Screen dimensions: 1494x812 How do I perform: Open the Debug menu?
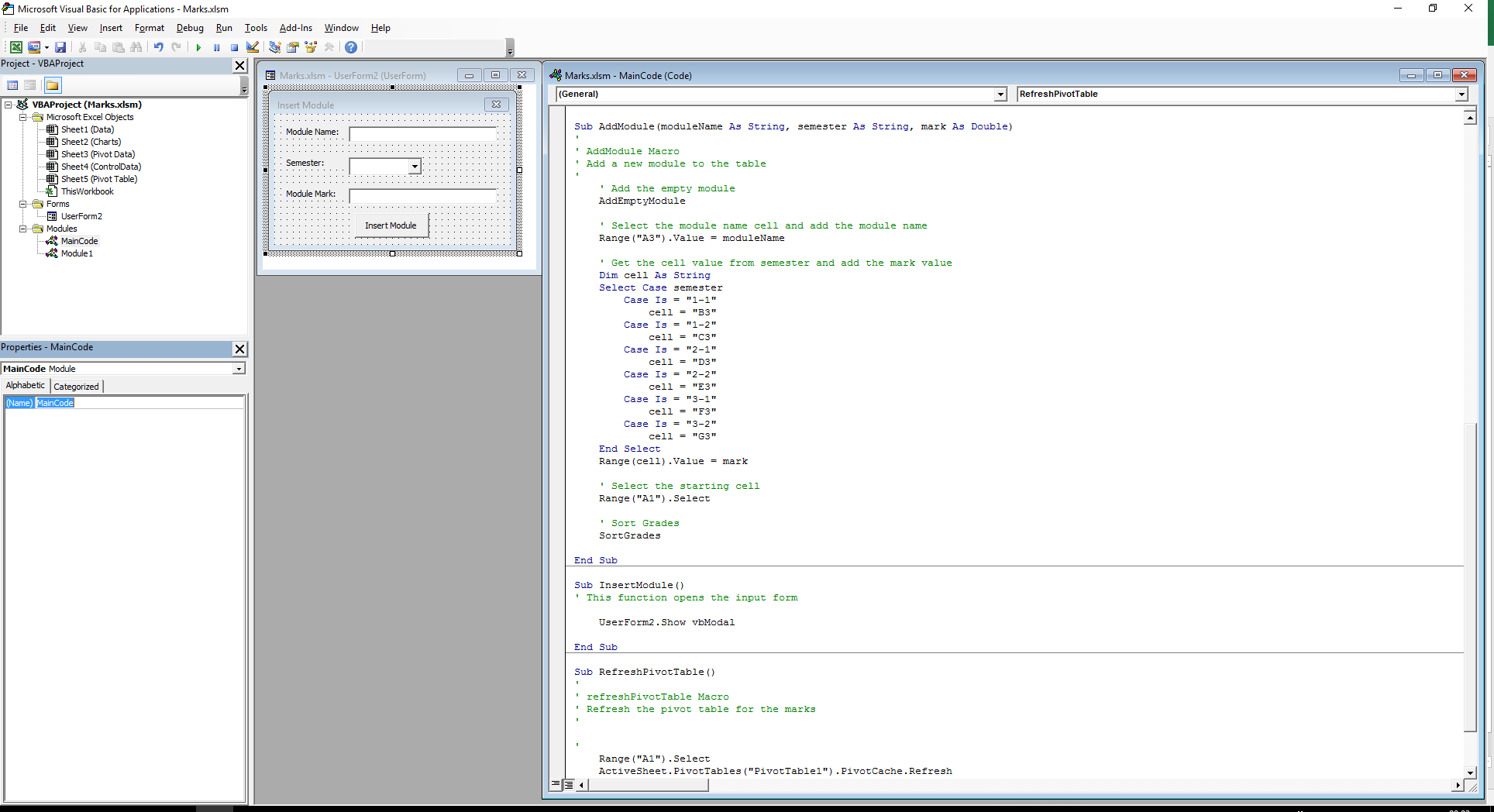pyautogui.click(x=190, y=28)
